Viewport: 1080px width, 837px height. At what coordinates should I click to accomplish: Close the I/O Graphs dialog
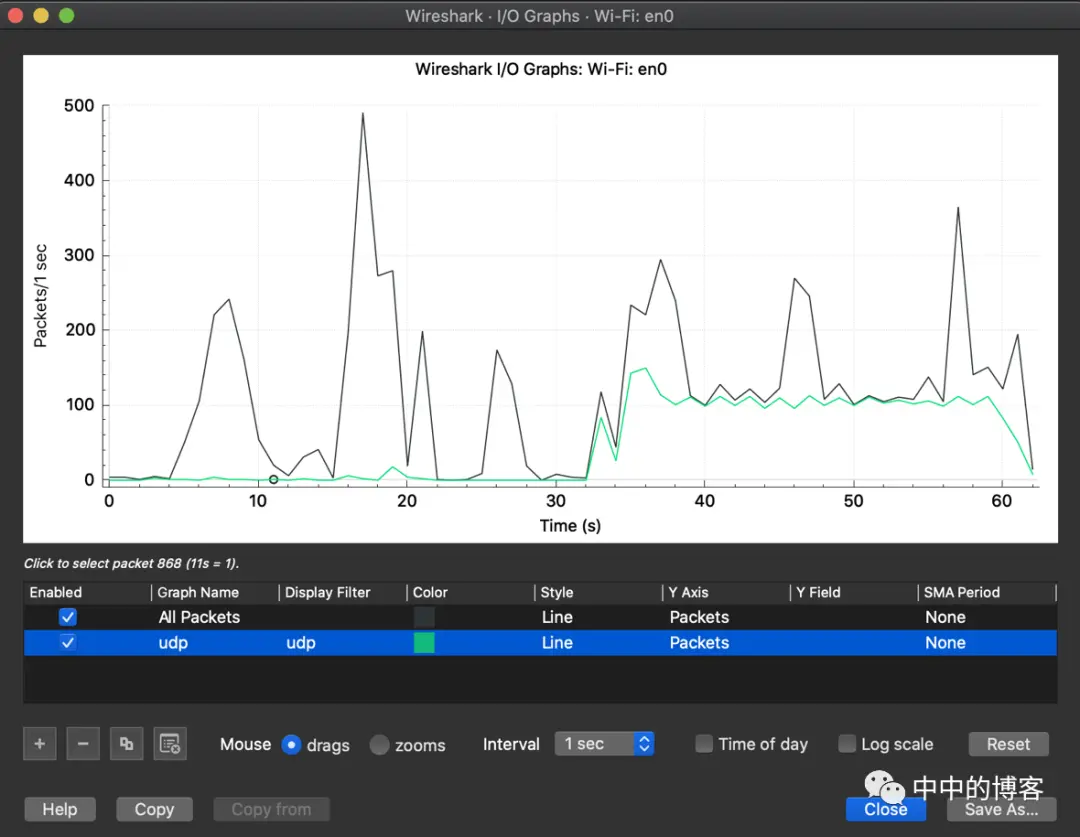[886, 809]
